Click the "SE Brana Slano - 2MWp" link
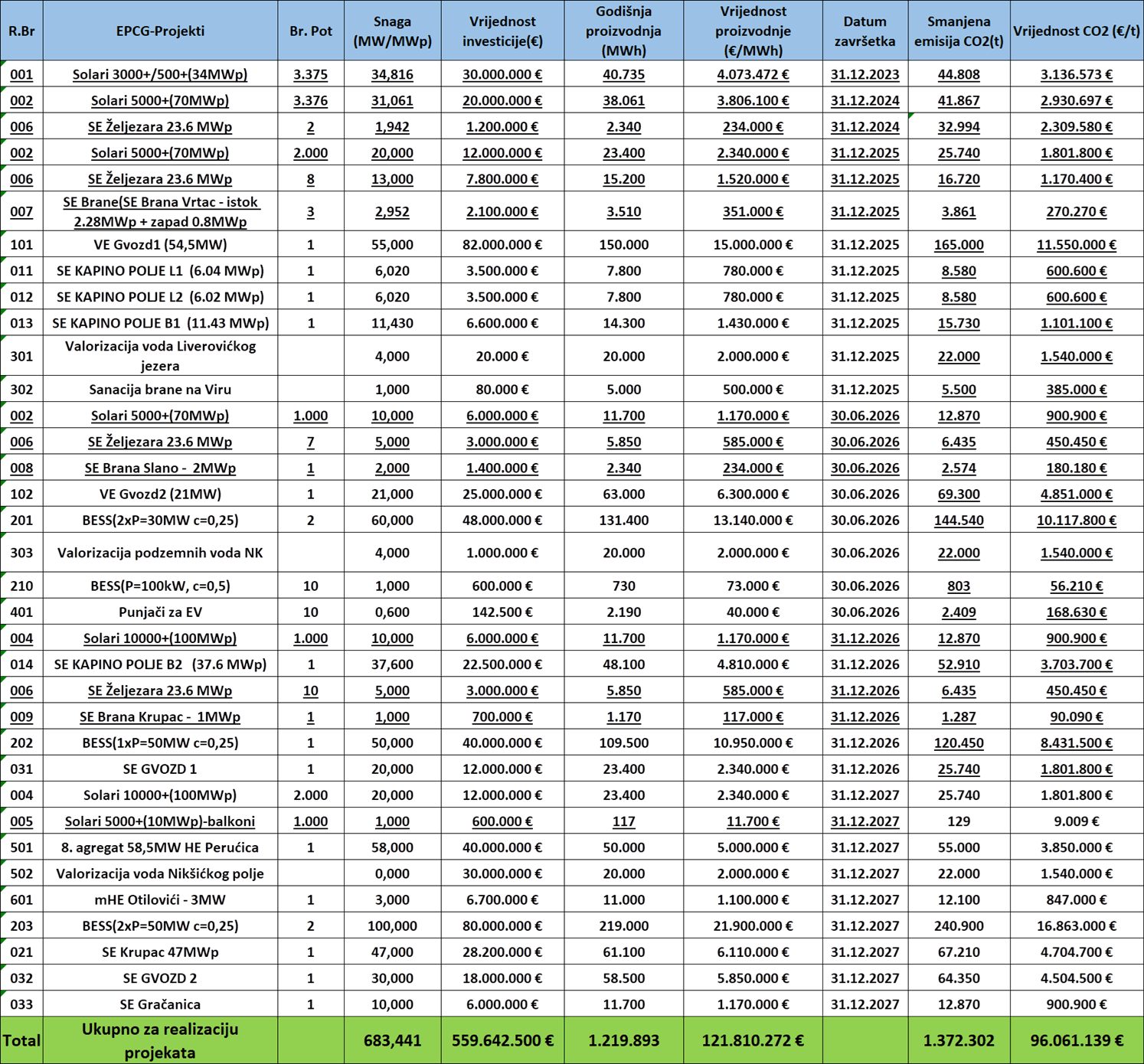 pos(160,468)
